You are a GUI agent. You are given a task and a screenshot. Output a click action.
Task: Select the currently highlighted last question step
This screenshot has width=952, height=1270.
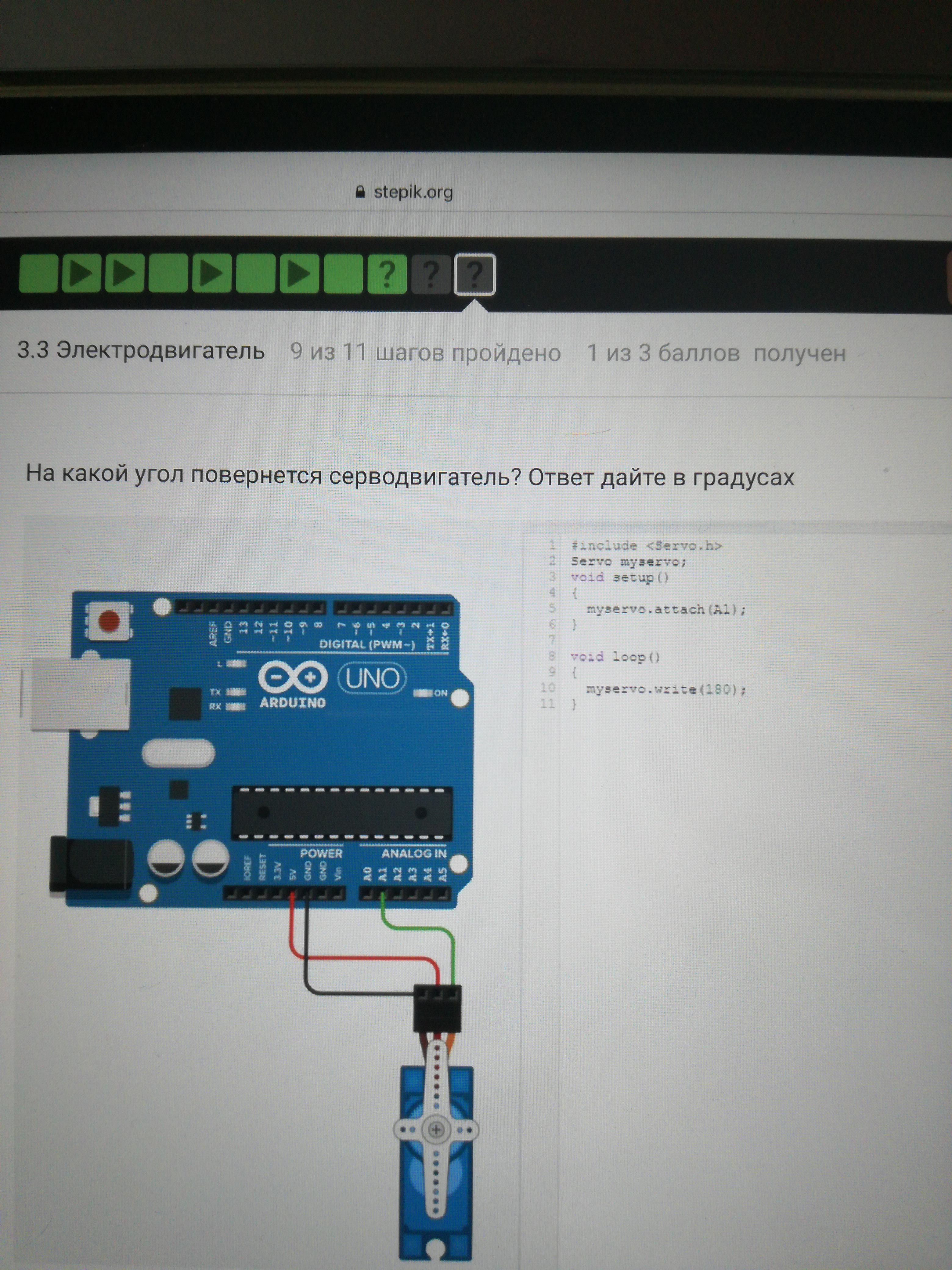[x=474, y=274]
